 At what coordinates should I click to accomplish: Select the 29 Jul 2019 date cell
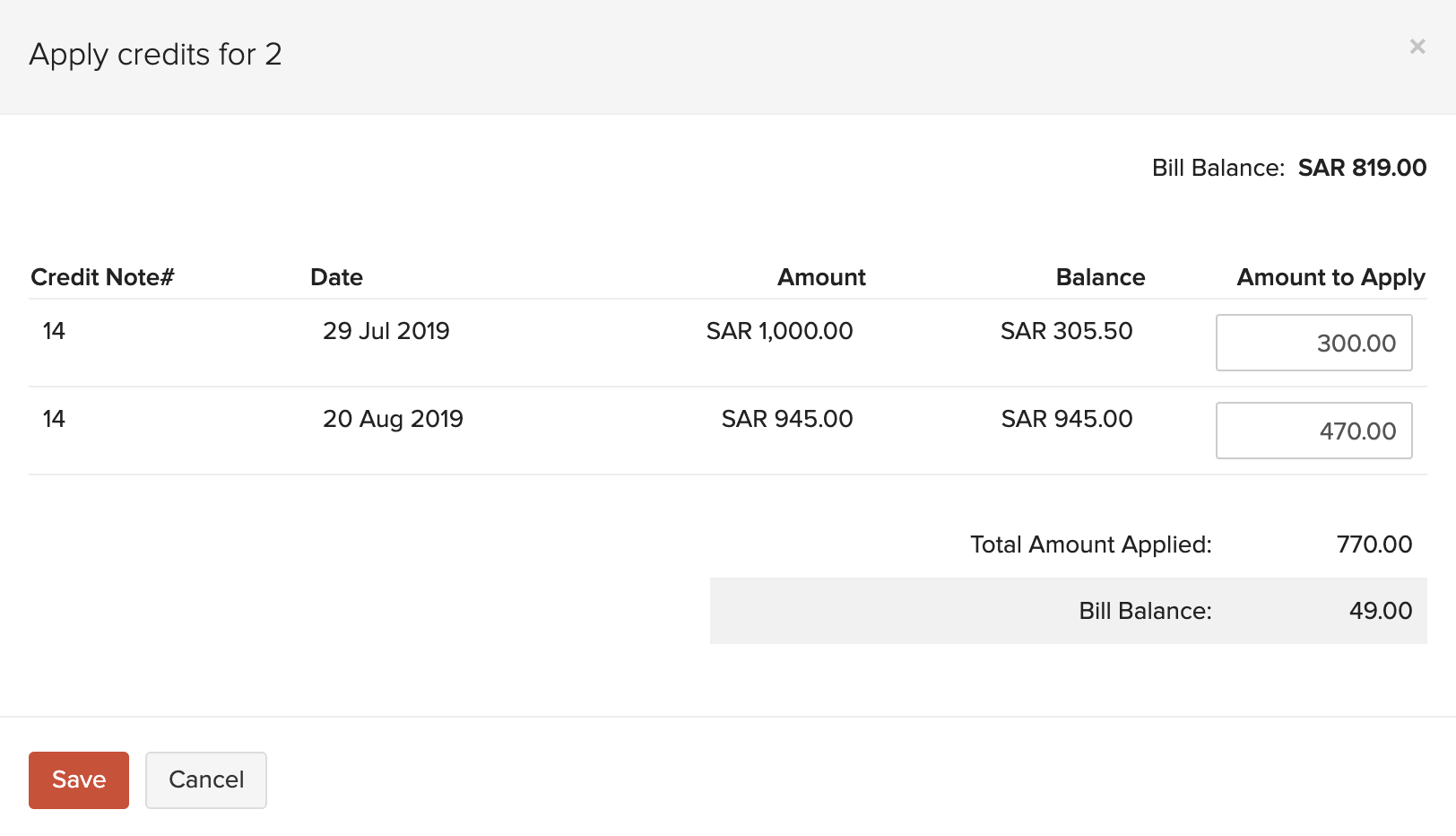[x=386, y=331]
